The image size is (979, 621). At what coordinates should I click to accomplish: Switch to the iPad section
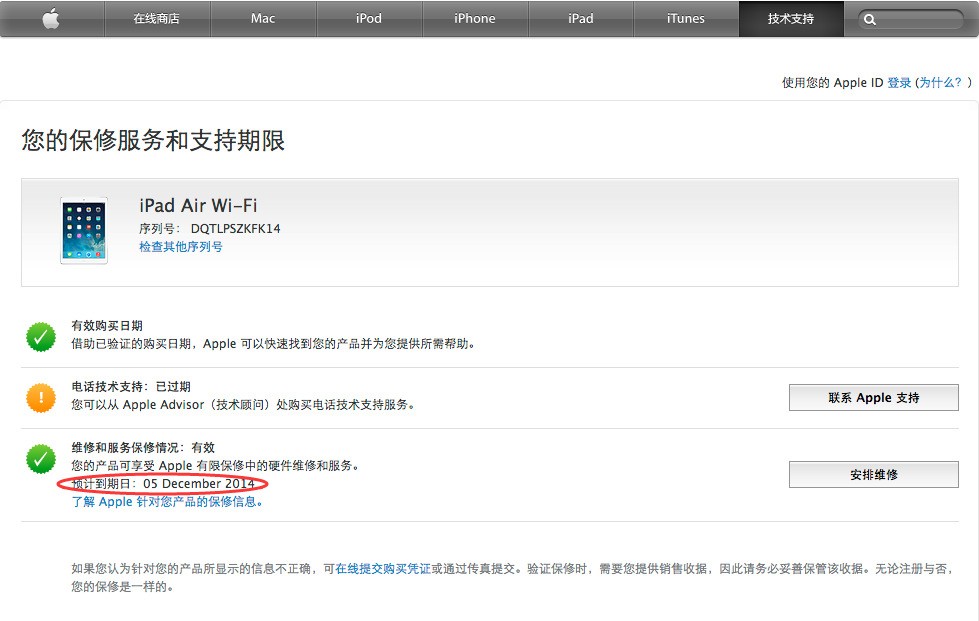[580, 17]
